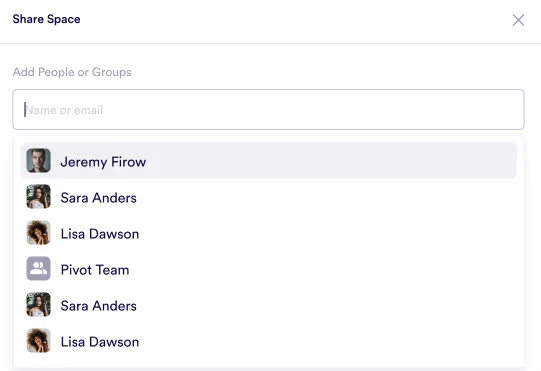The width and height of the screenshot is (541, 371).
Task: Click the Add People or Groups label
Action: [x=72, y=72]
